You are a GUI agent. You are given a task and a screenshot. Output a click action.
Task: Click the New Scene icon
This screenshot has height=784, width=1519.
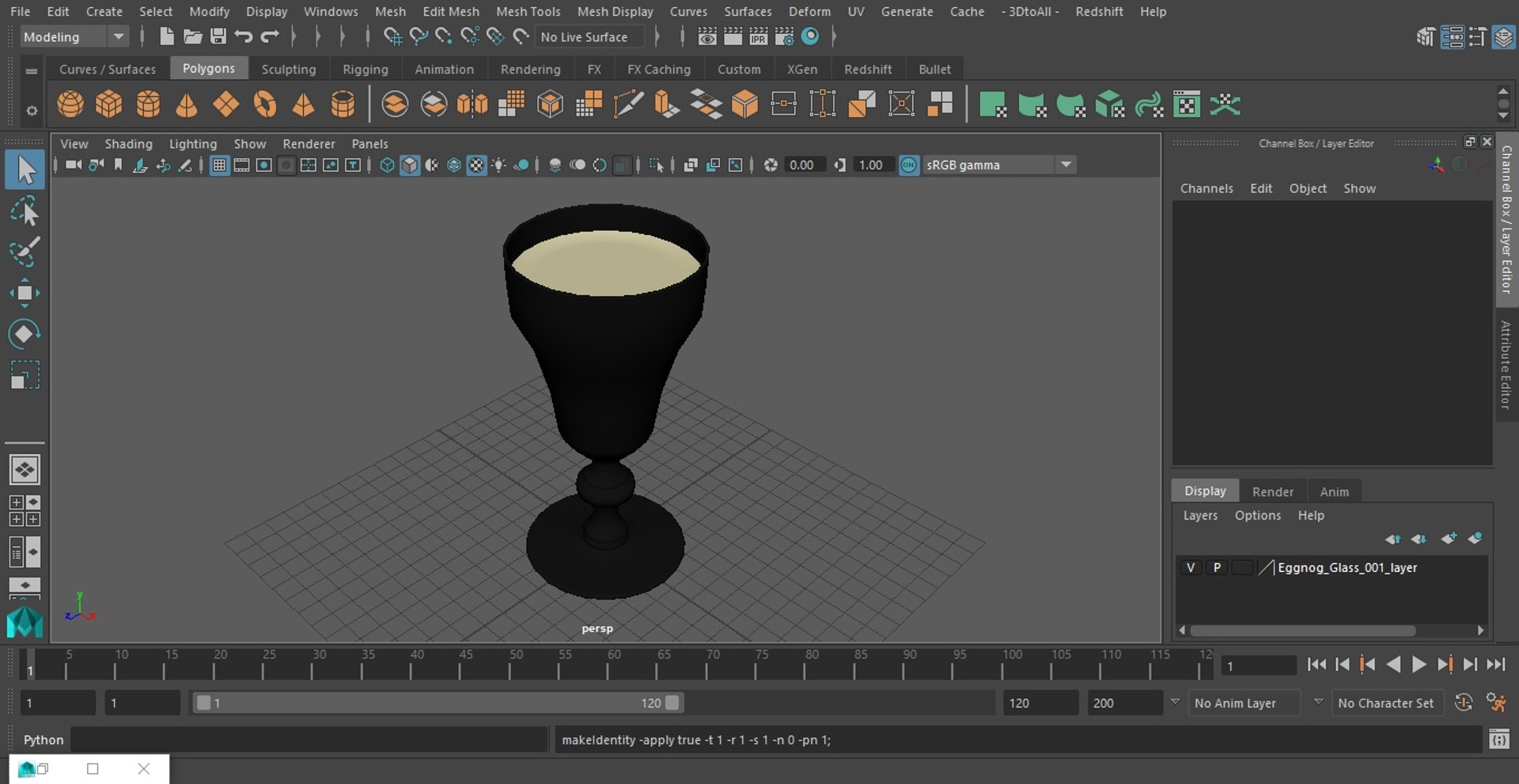[x=166, y=36]
